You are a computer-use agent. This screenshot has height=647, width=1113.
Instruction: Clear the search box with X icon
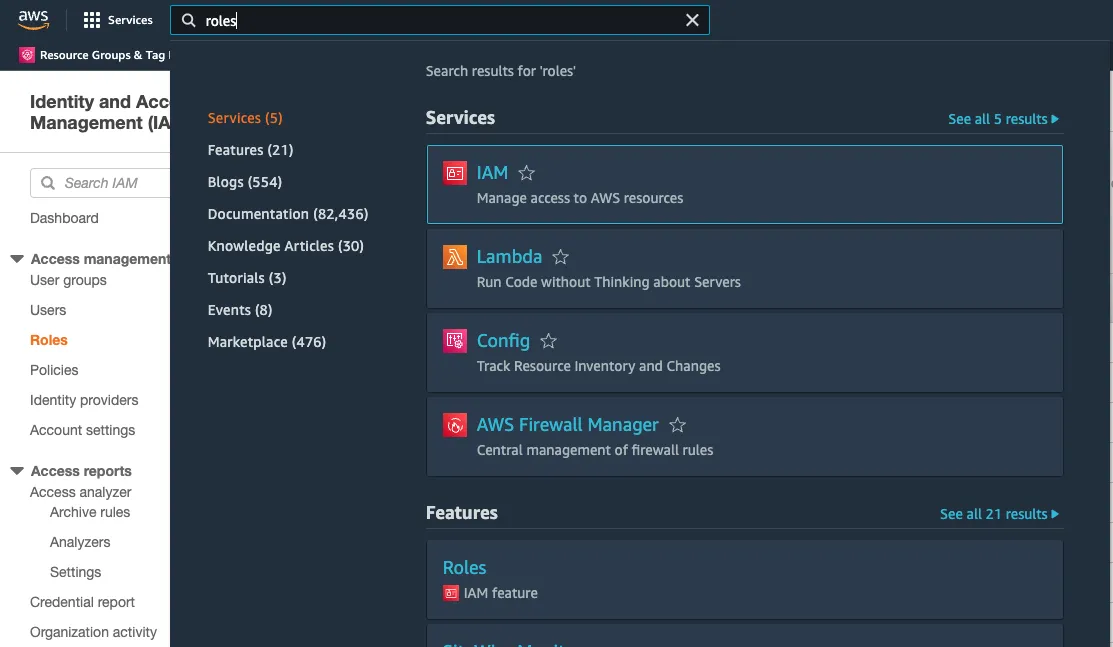[x=692, y=20]
